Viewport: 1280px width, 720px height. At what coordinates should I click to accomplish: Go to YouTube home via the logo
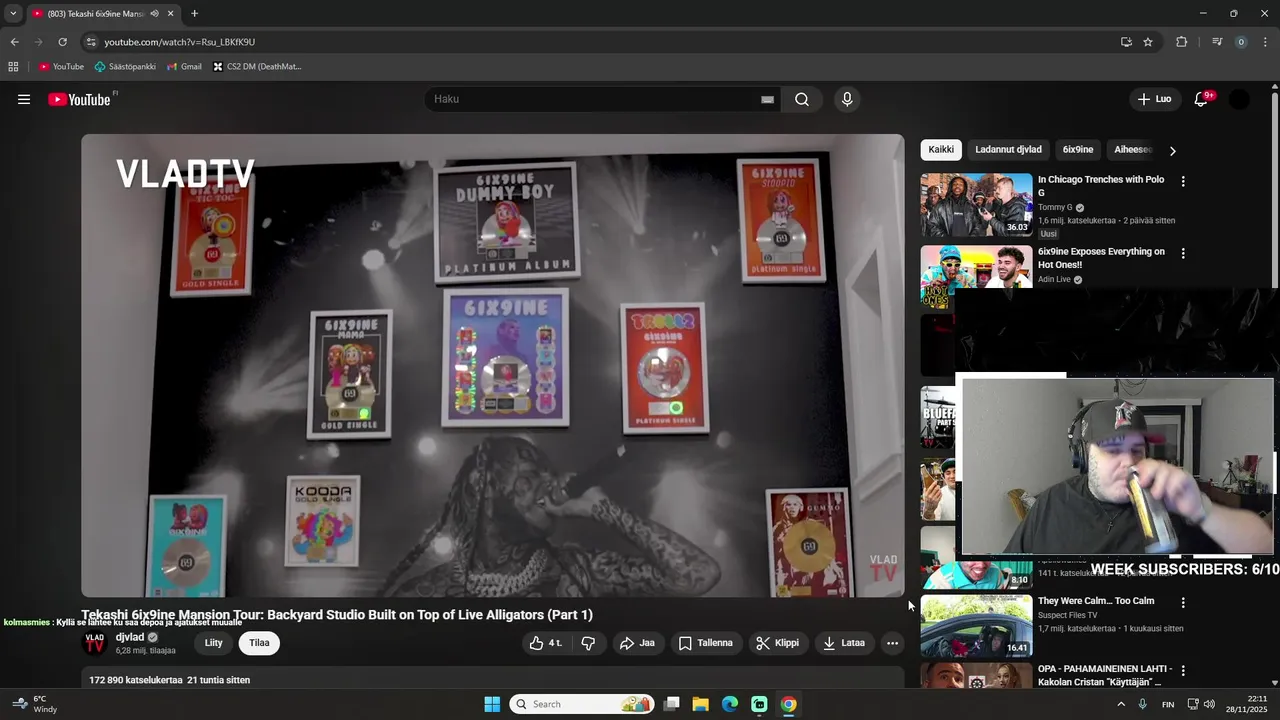coord(80,99)
